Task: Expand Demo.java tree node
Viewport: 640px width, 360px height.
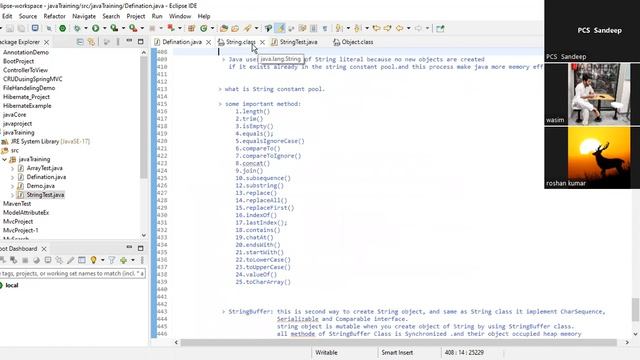Action: point(12,186)
